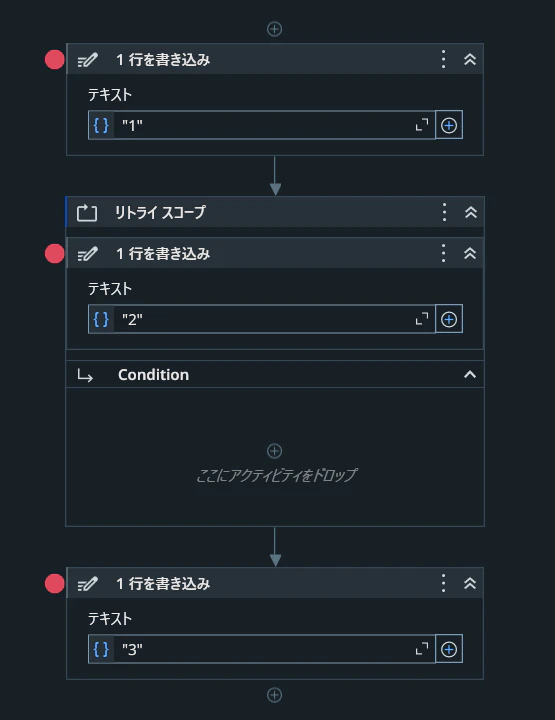Screen dimensions: 555x720
Task: Open options menu of Write Line "2"
Action: point(443,253)
